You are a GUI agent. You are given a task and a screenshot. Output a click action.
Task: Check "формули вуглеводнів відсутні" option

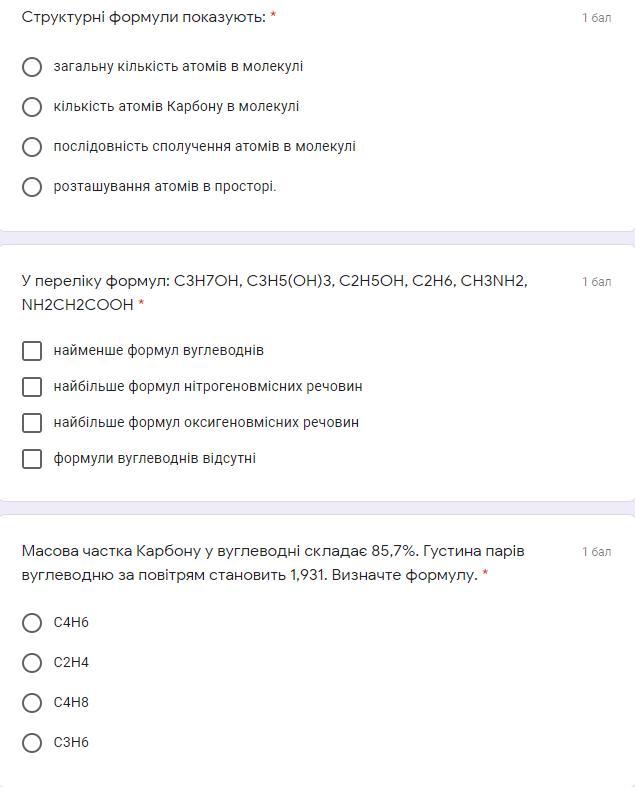[32, 459]
